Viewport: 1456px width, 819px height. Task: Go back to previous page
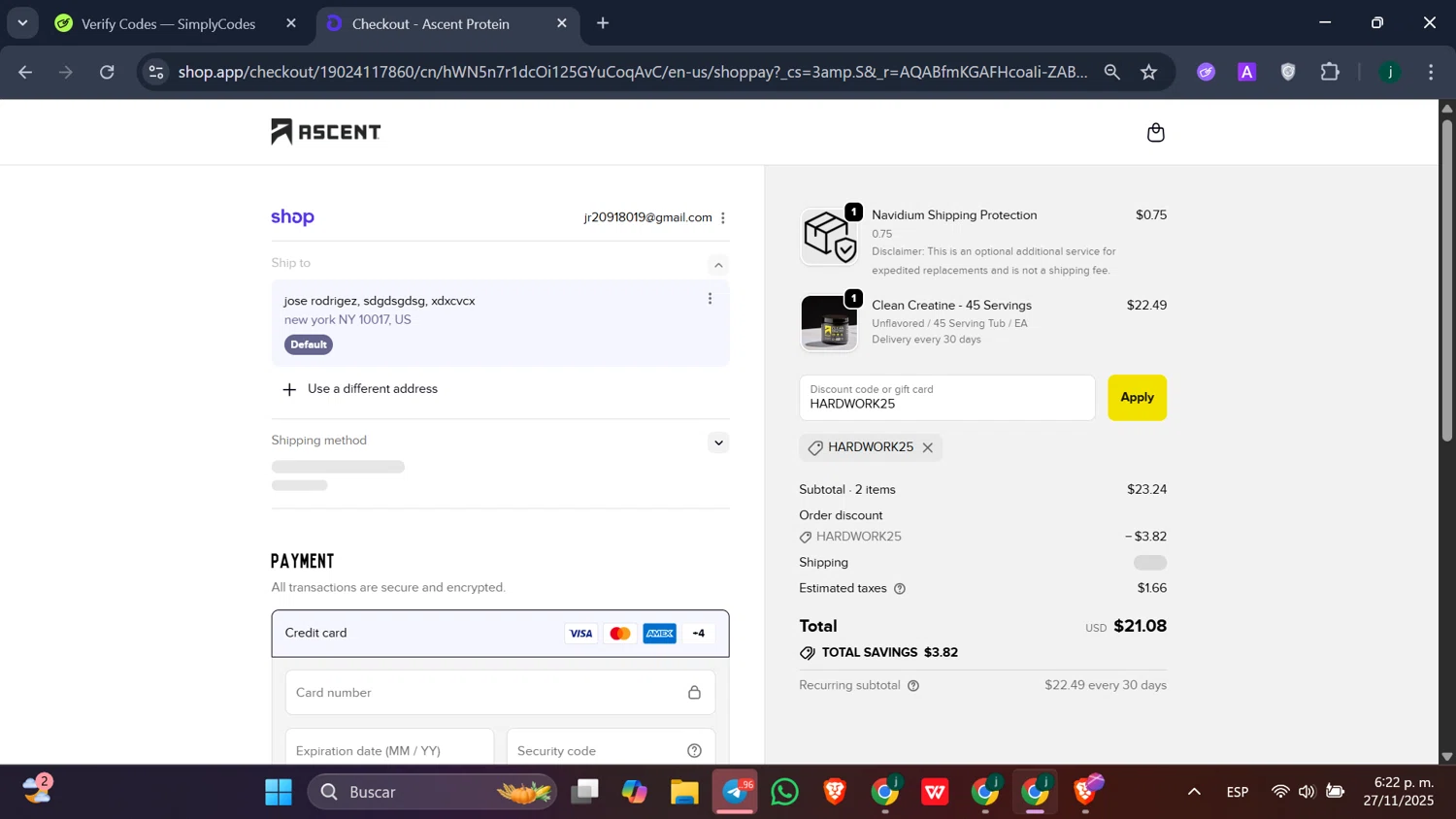25,72
